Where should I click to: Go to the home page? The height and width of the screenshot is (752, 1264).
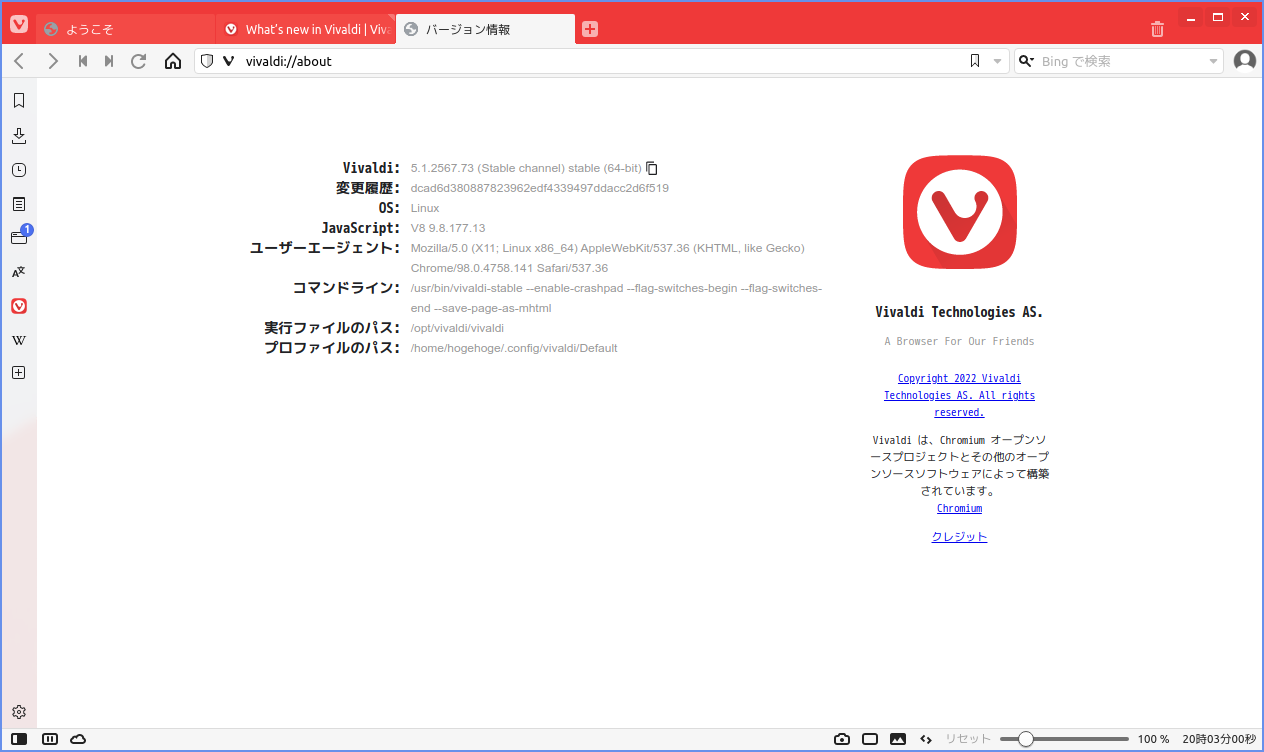tap(173, 61)
